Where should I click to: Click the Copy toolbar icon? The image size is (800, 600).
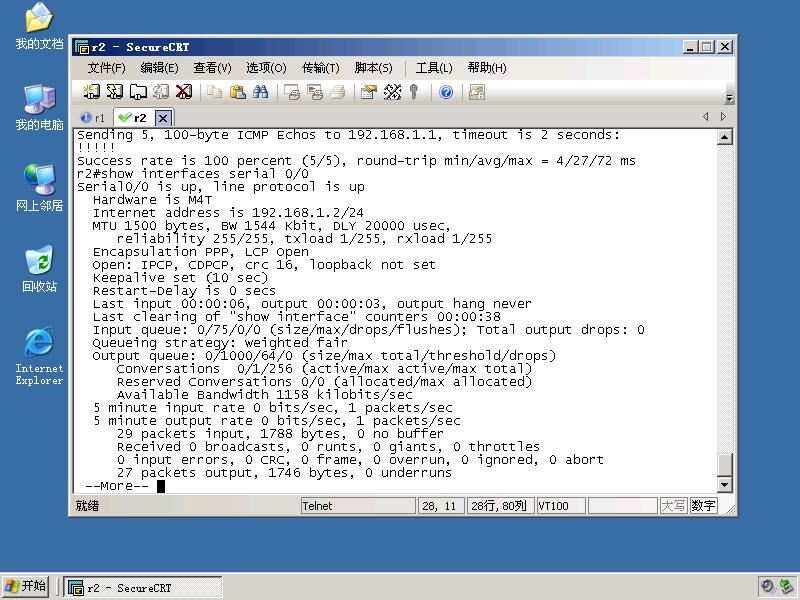click(x=215, y=92)
